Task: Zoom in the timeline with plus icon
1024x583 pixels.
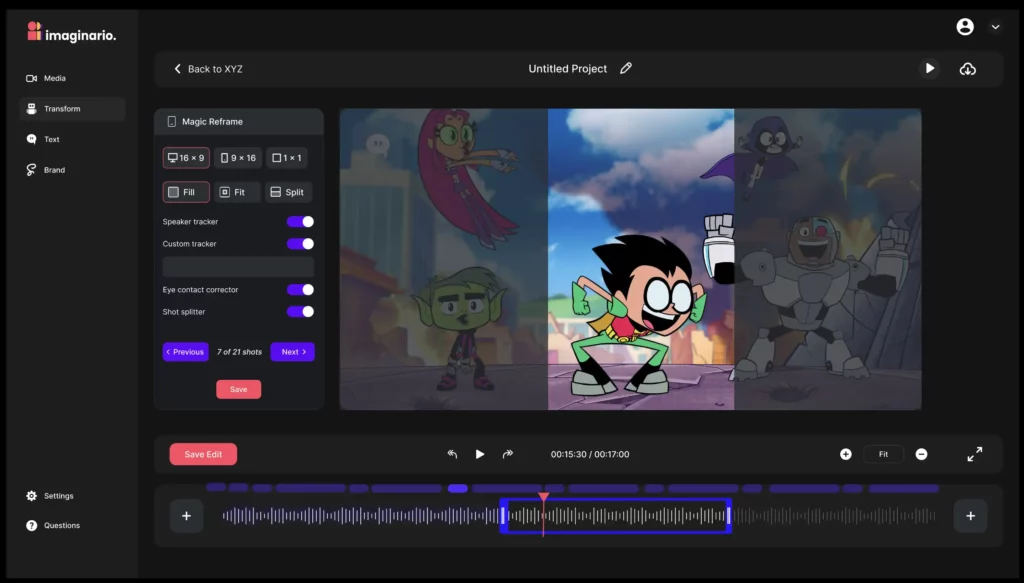Action: click(x=846, y=454)
